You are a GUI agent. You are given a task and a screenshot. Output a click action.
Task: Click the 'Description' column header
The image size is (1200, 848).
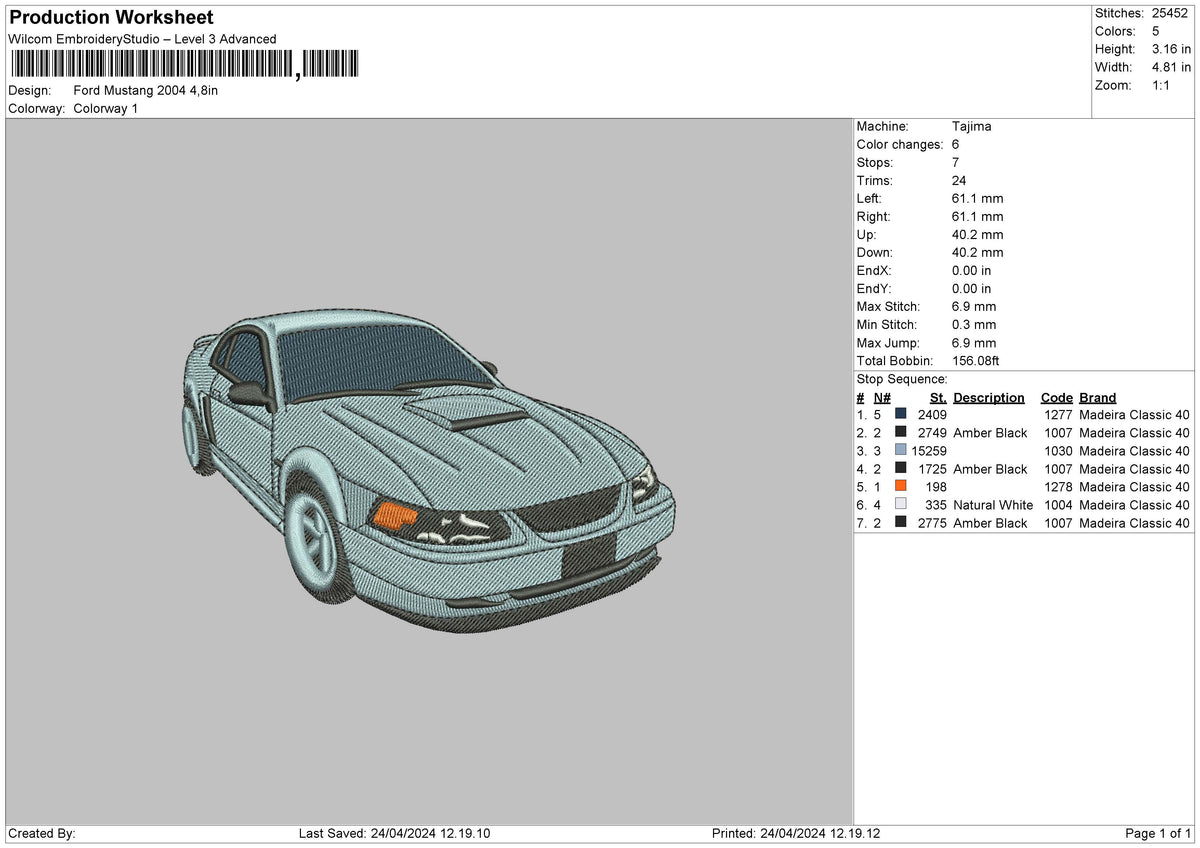(x=989, y=397)
